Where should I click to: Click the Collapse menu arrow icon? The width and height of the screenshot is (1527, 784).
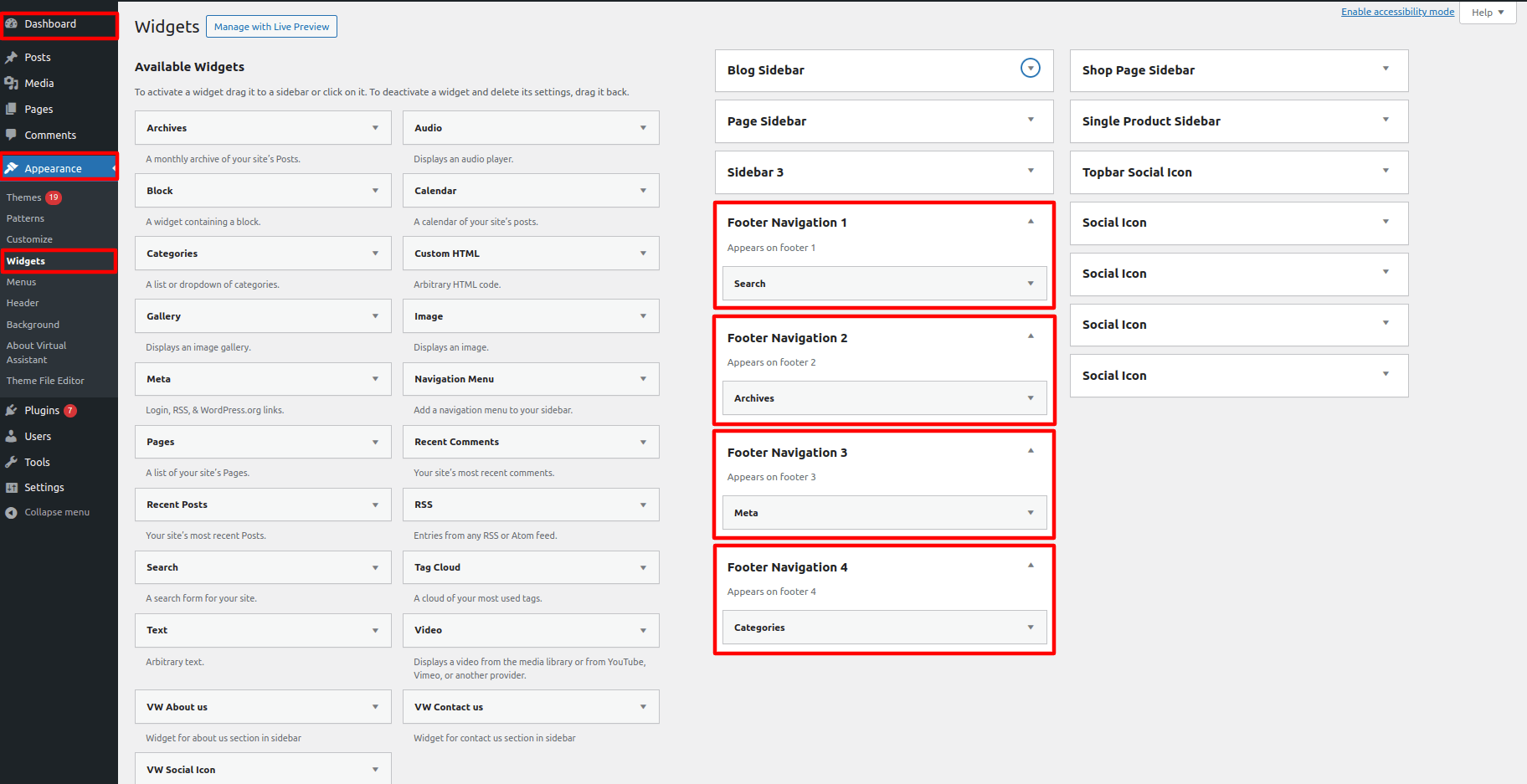tap(12, 513)
